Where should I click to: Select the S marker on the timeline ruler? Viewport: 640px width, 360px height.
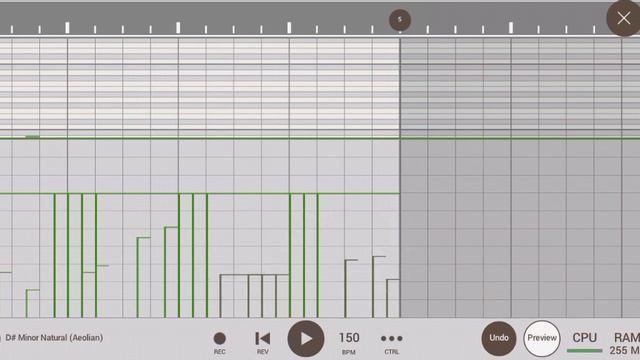point(400,20)
